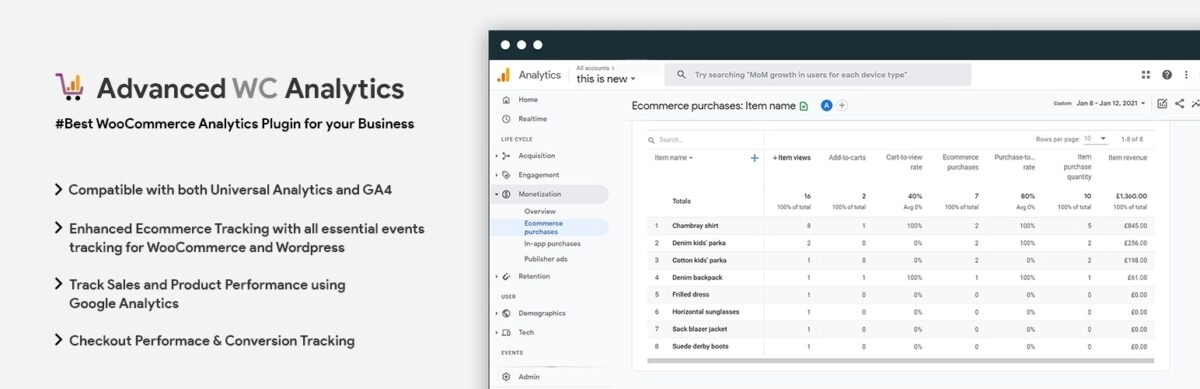
Task: Click the Admin gear icon
Action: (507, 377)
